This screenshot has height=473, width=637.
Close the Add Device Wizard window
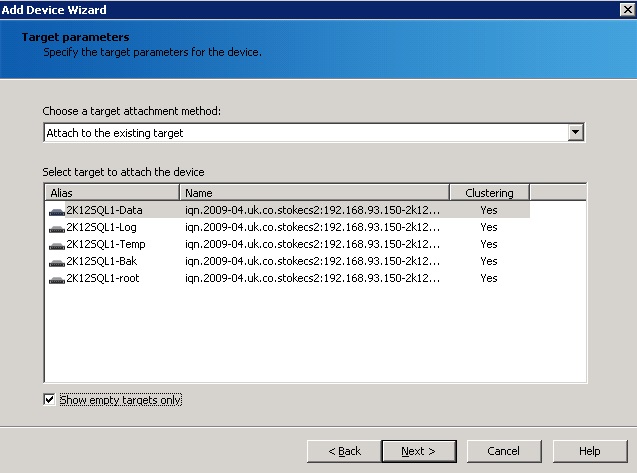coord(628,9)
